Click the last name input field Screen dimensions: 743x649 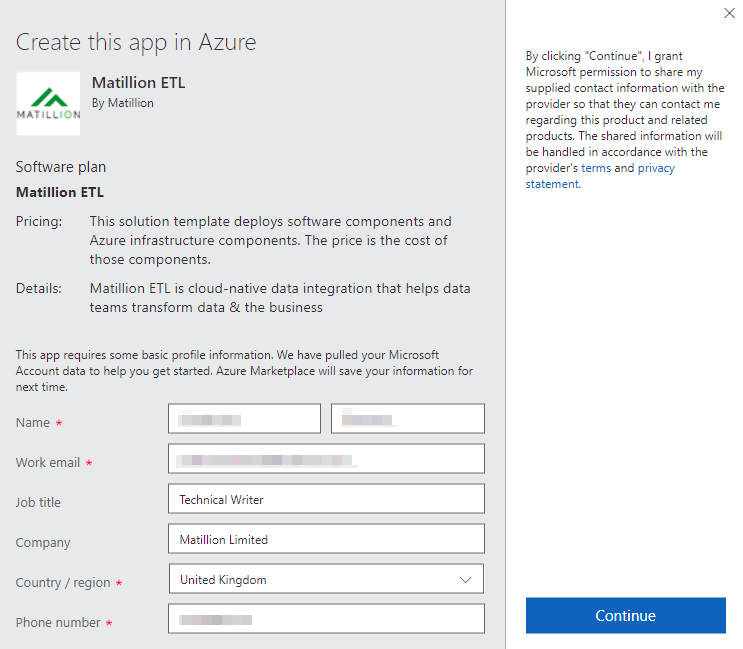point(408,418)
